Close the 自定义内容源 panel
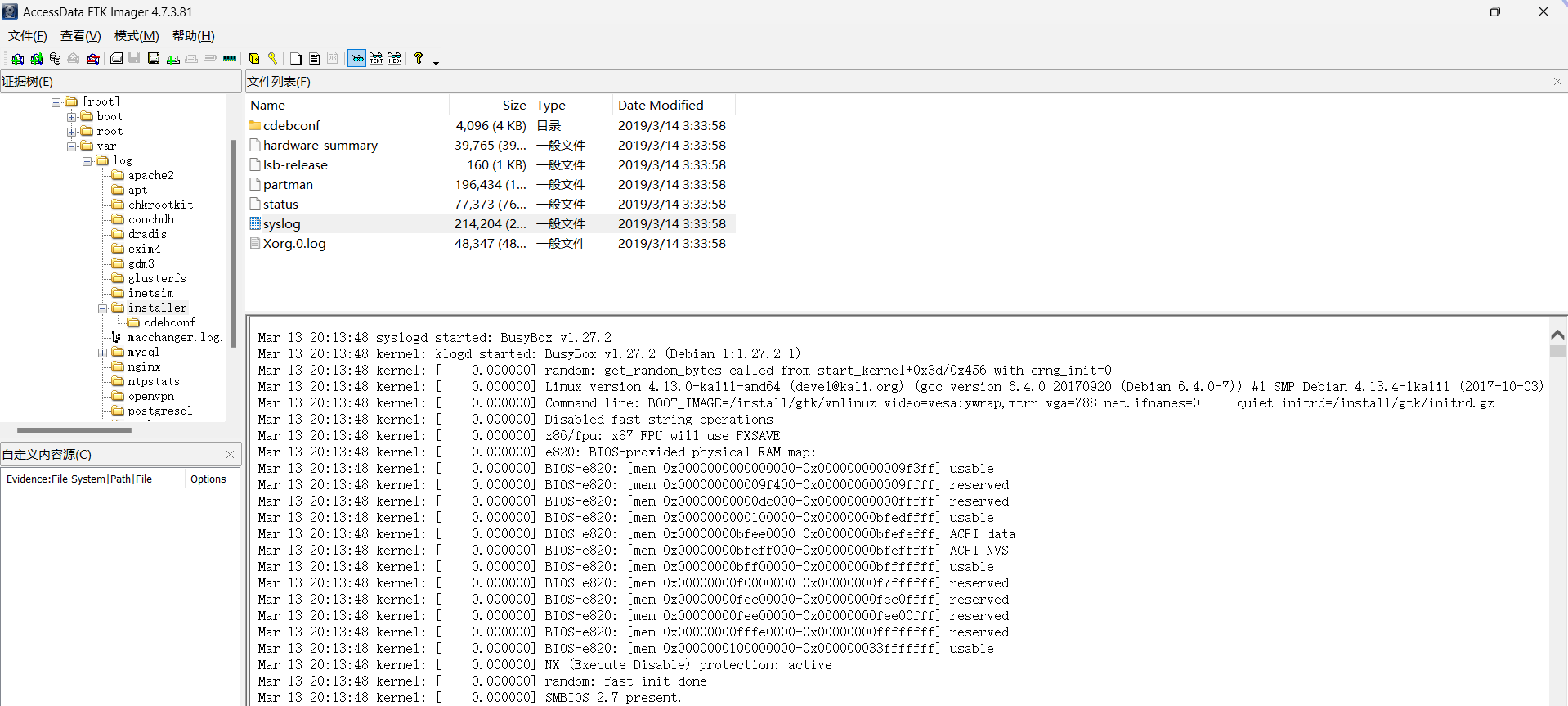The image size is (1568, 706). tap(230, 454)
